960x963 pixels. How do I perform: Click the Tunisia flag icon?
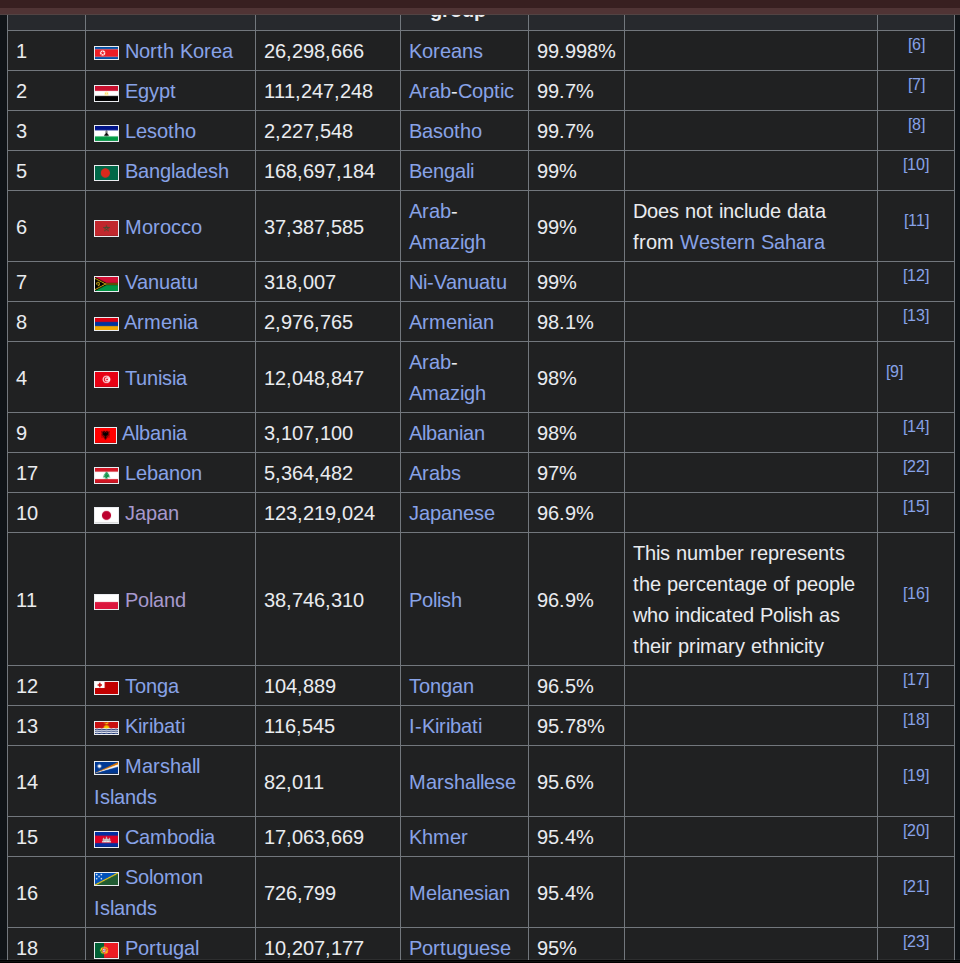point(106,380)
